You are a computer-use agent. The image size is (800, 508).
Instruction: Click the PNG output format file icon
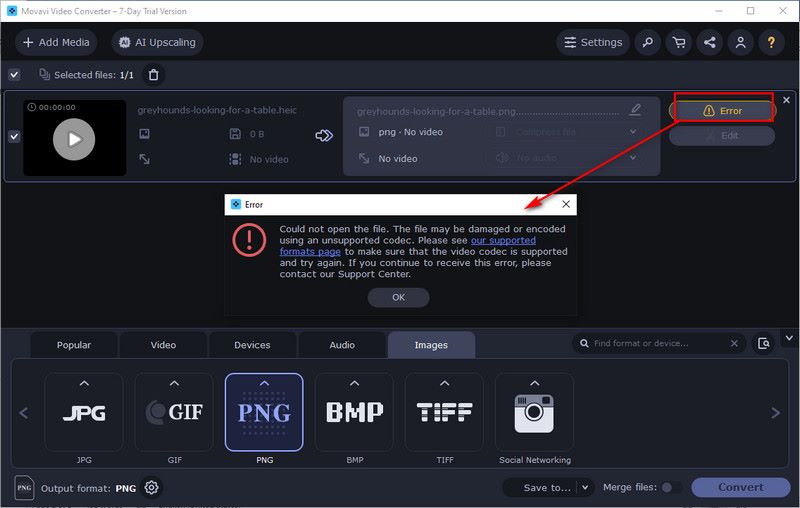coord(24,488)
